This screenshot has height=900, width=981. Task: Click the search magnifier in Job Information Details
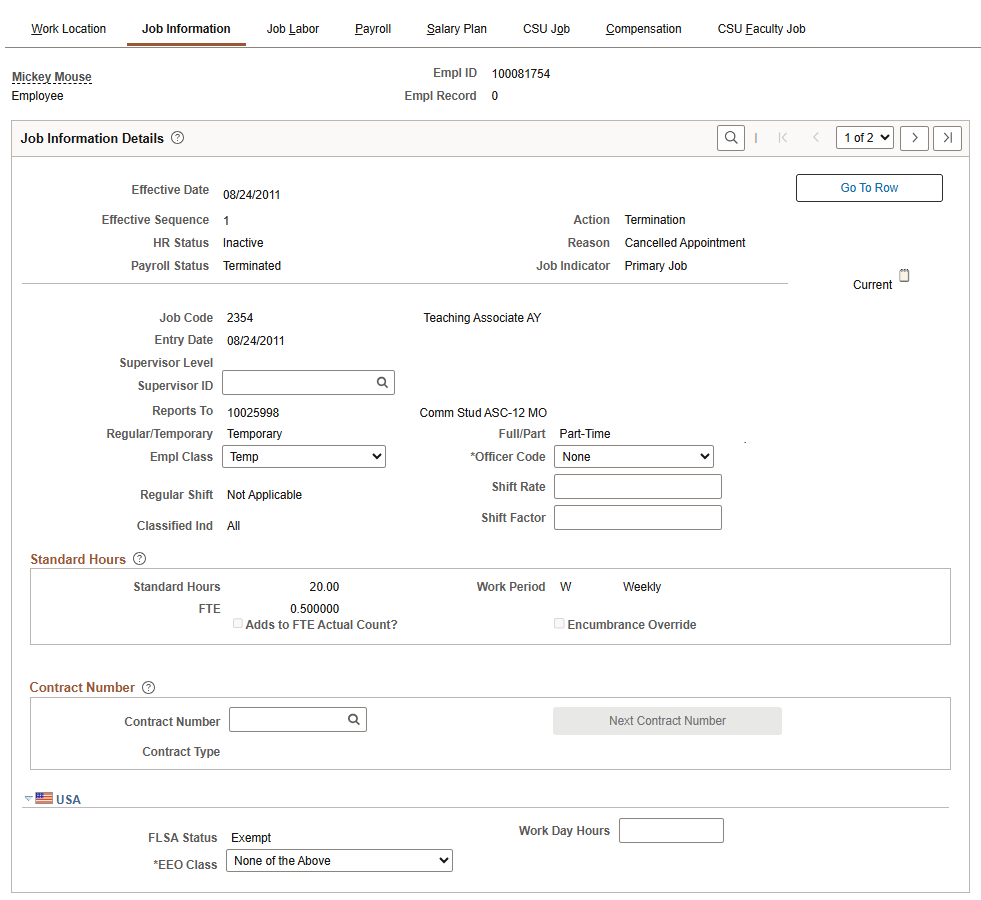pyautogui.click(x=730, y=138)
